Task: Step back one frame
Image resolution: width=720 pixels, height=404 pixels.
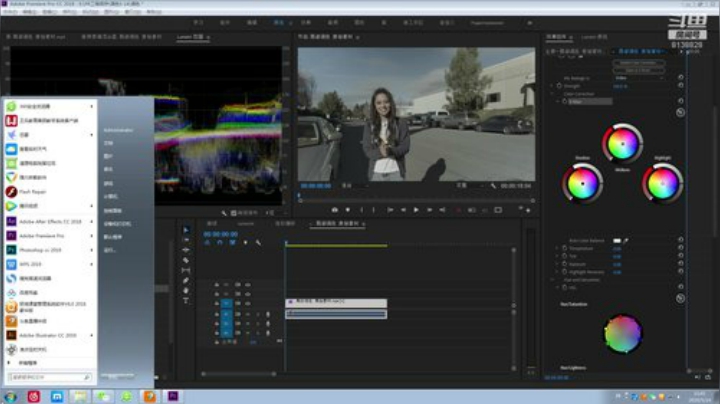Action: [403, 210]
